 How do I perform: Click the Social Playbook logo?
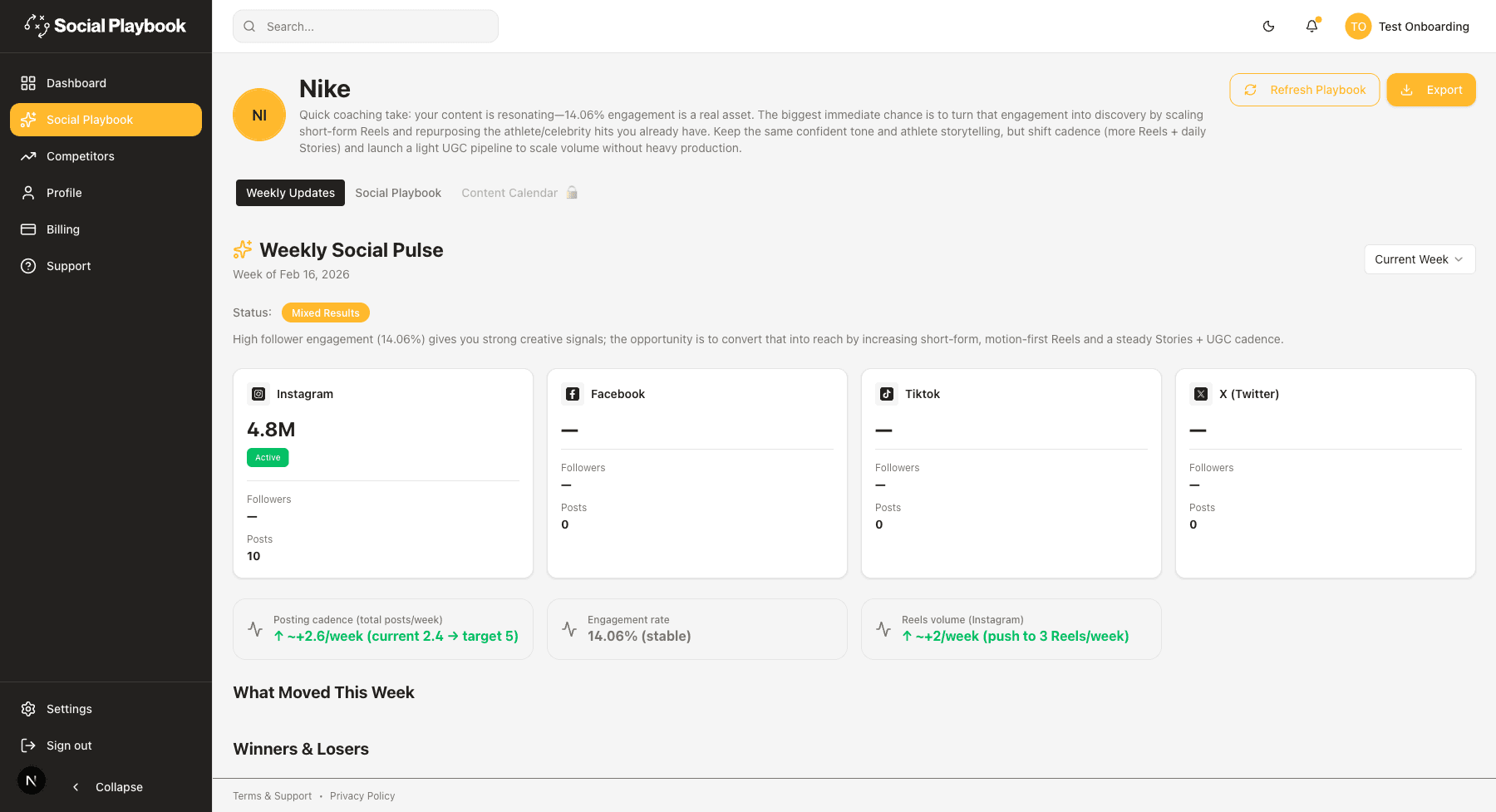(106, 26)
